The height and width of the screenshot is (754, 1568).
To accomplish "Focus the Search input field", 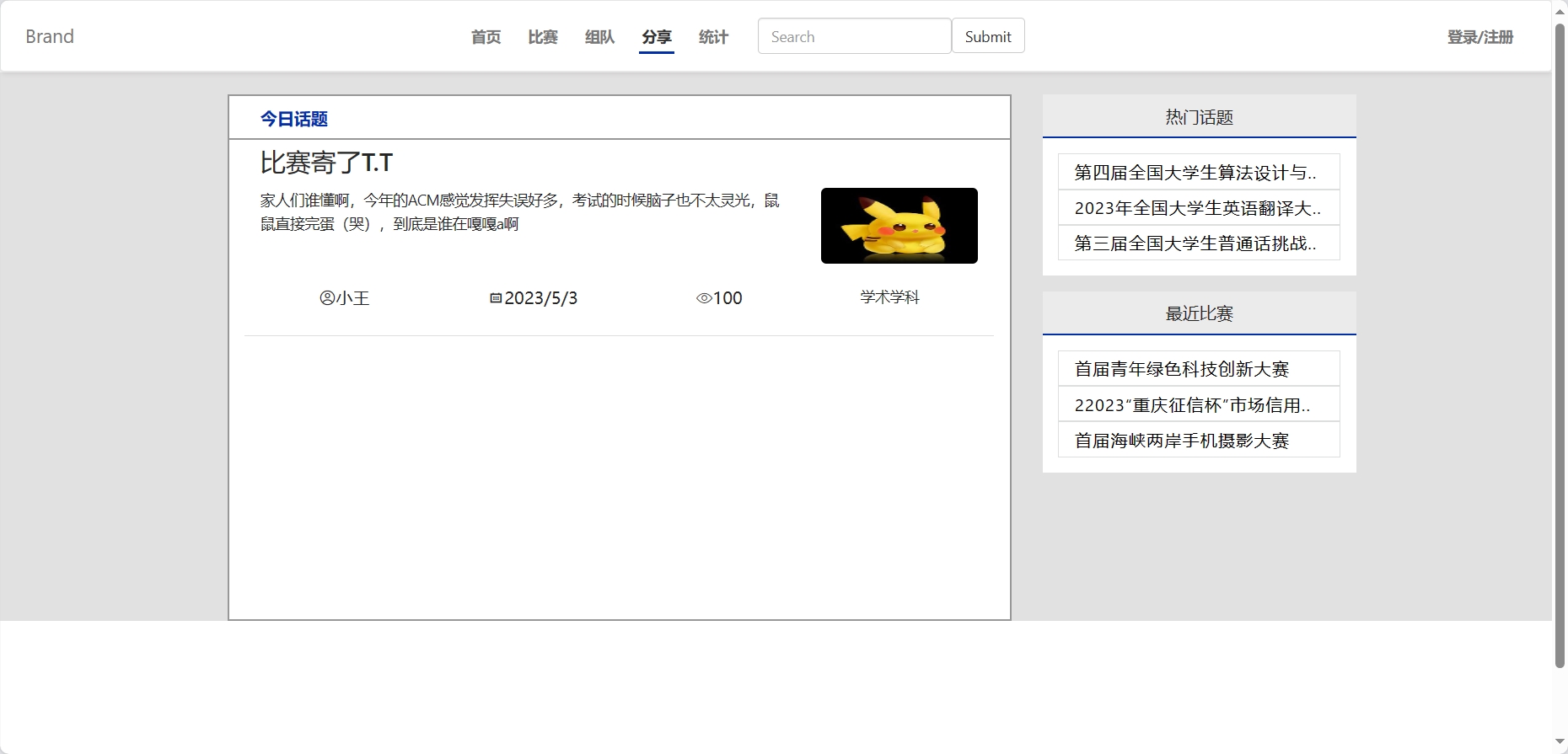I will tap(854, 36).
